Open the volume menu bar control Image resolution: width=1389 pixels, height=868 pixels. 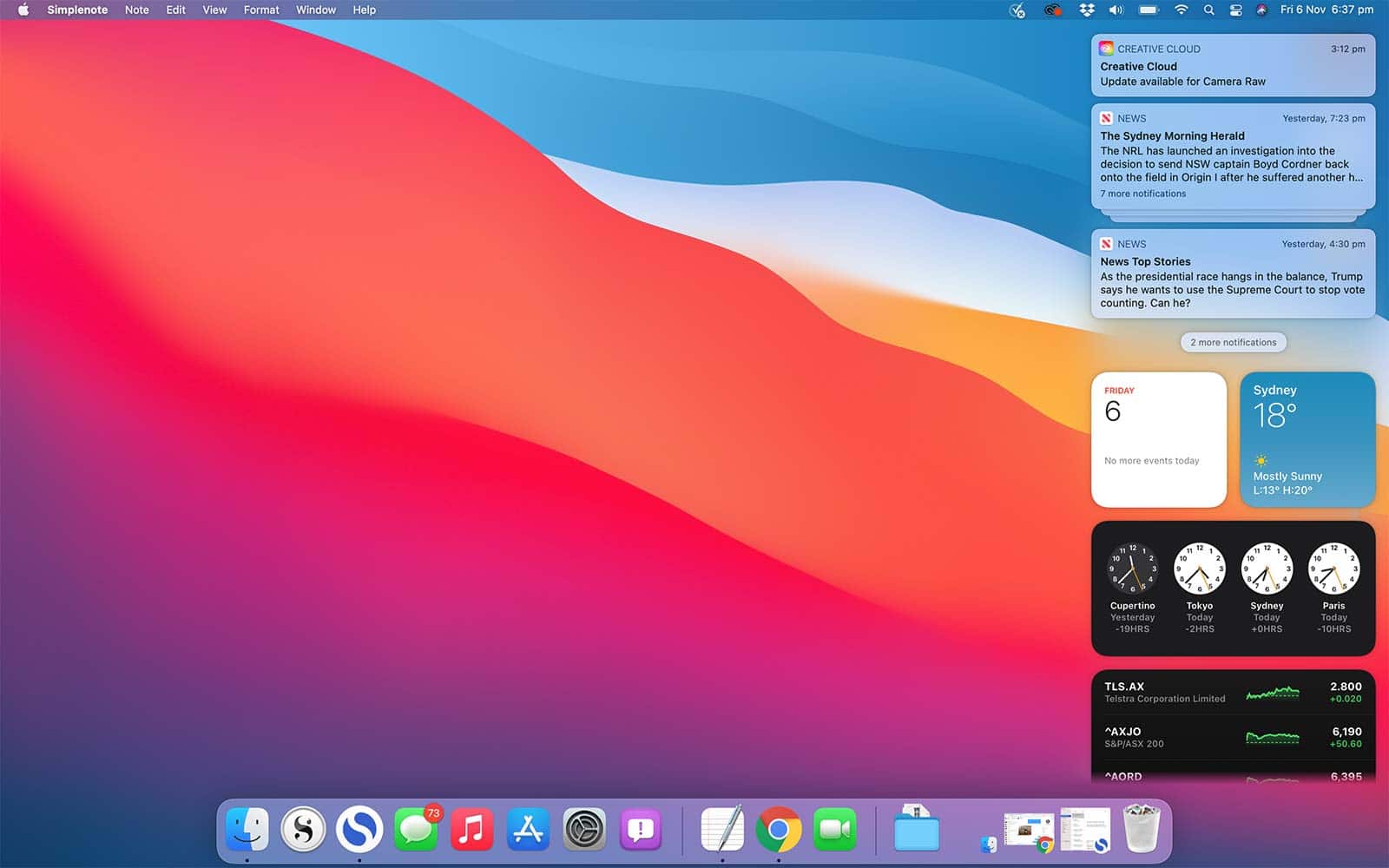pyautogui.click(x=1116, y=10)
